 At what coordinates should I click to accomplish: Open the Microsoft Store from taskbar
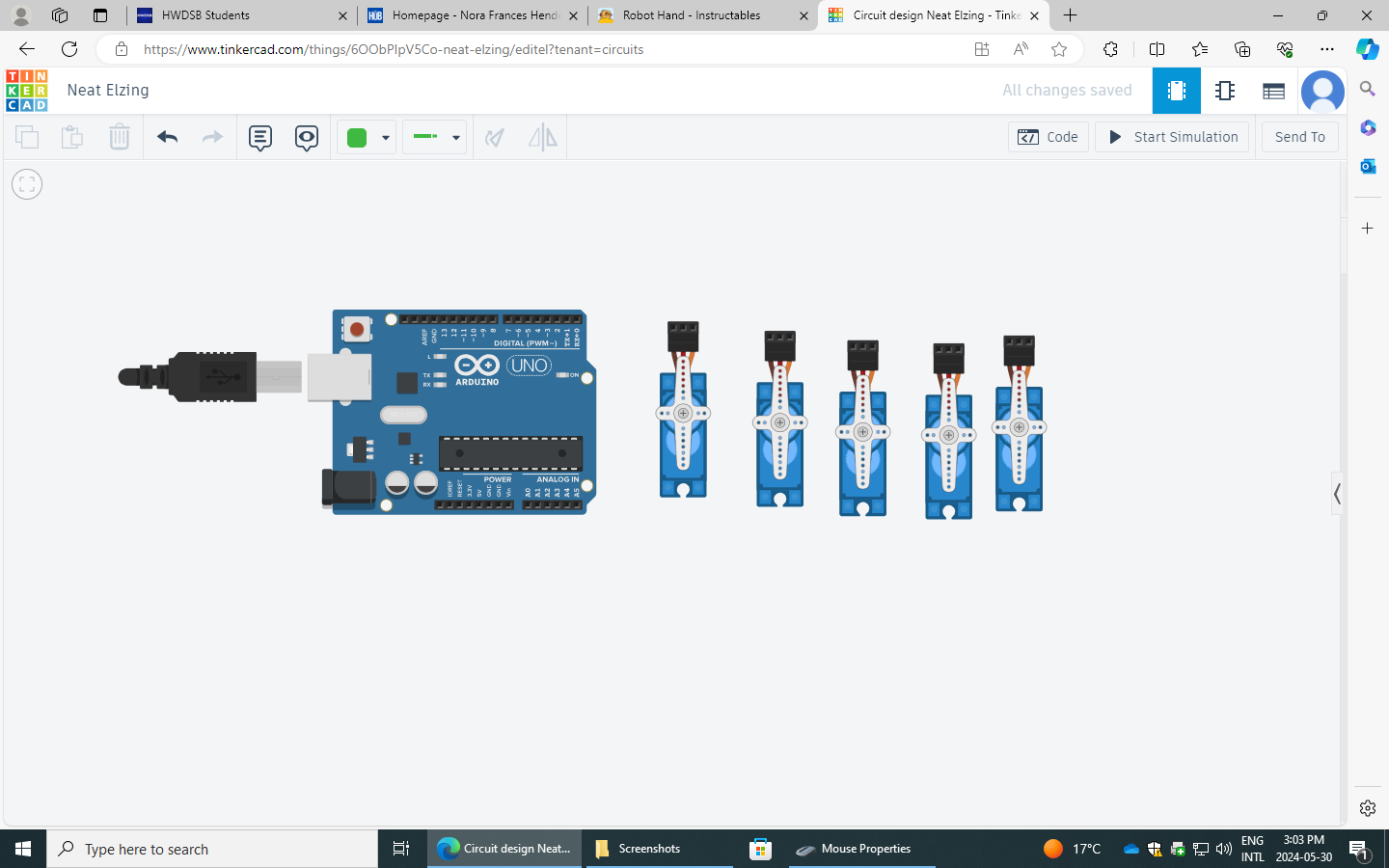point(761,849)
